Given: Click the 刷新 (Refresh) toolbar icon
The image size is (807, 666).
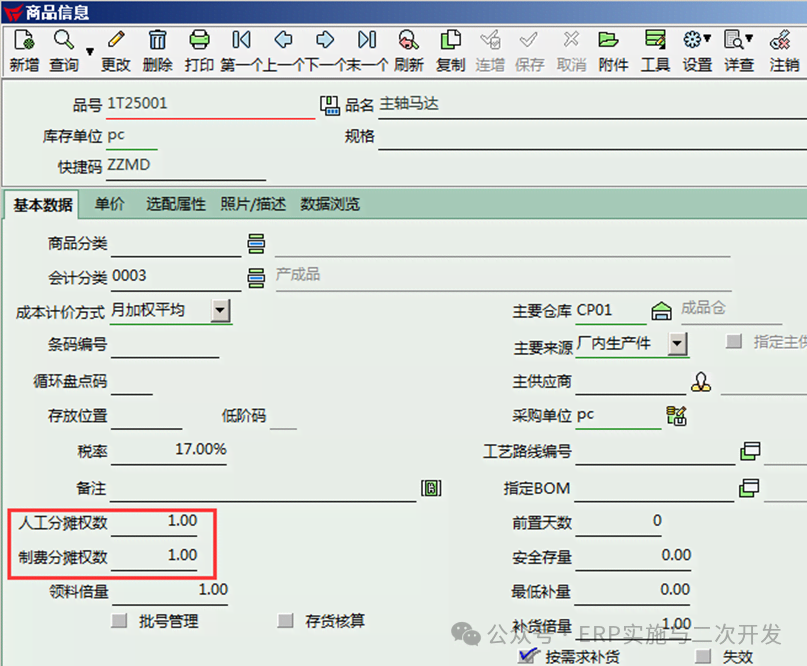Looking at the screenshot, I should coord(408,41).
